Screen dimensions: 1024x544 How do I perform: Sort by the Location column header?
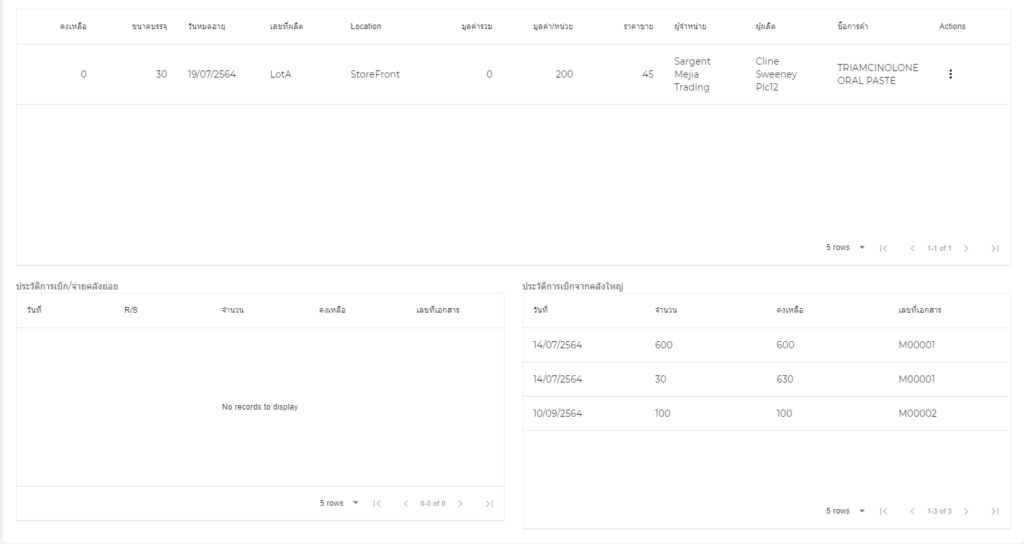(x=365, y=26)
